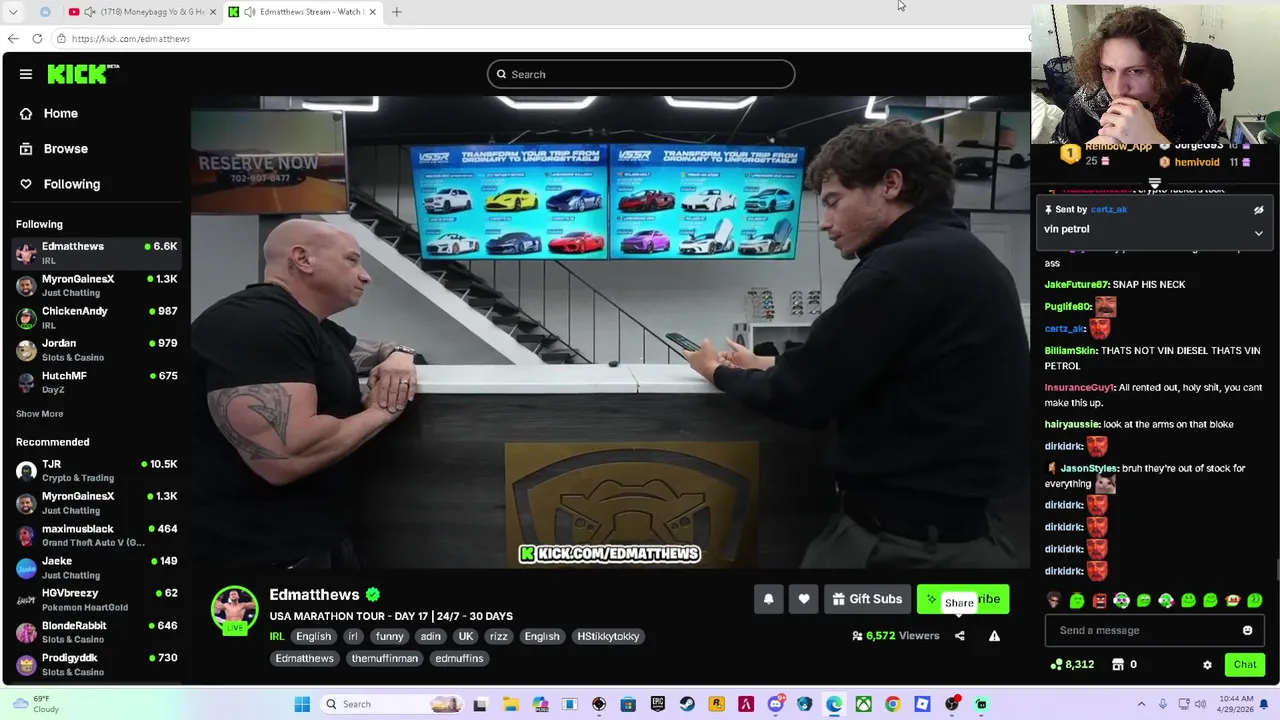Select the adin tag

click(430, 636)
